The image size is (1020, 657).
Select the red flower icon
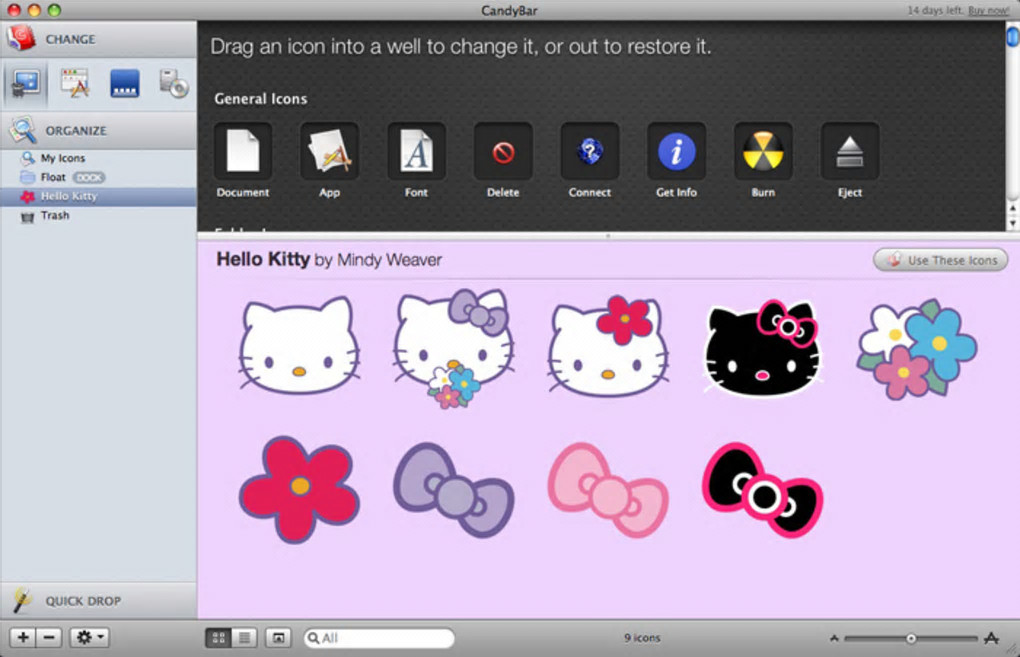(299, 489)
